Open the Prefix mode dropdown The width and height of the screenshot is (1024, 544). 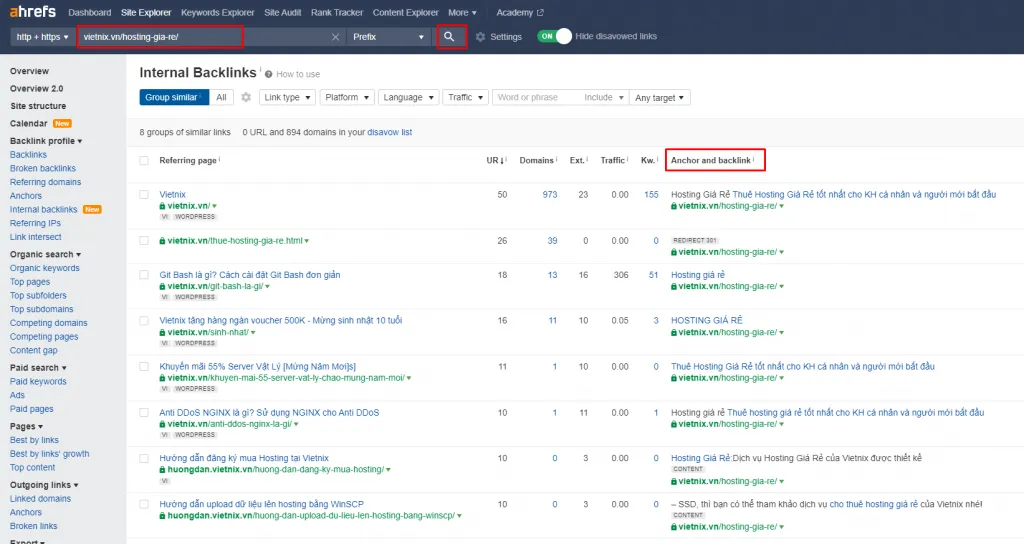389,37
